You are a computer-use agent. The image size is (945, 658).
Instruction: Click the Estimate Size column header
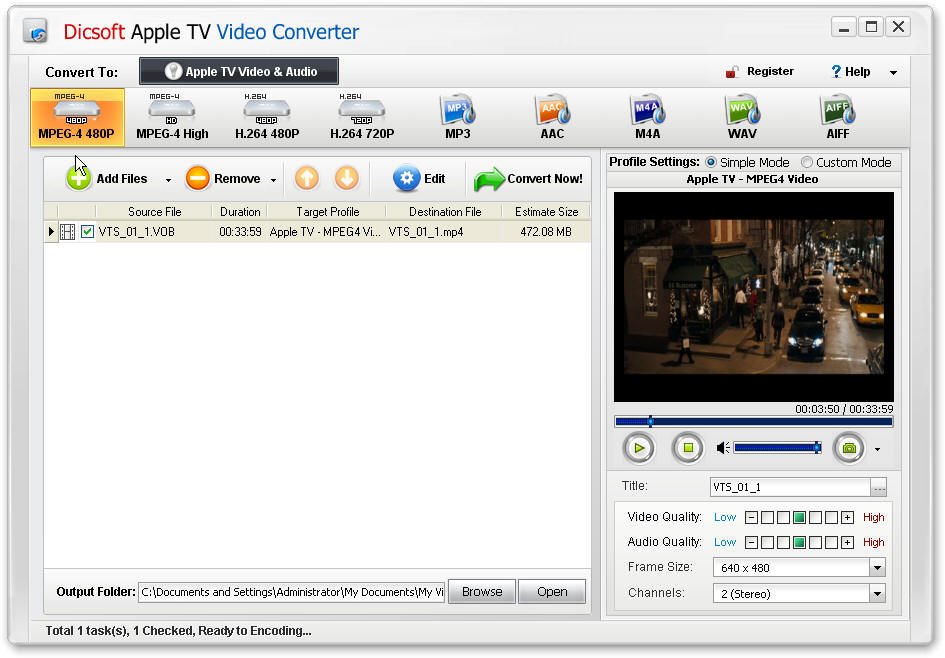[x=546, y=212]
